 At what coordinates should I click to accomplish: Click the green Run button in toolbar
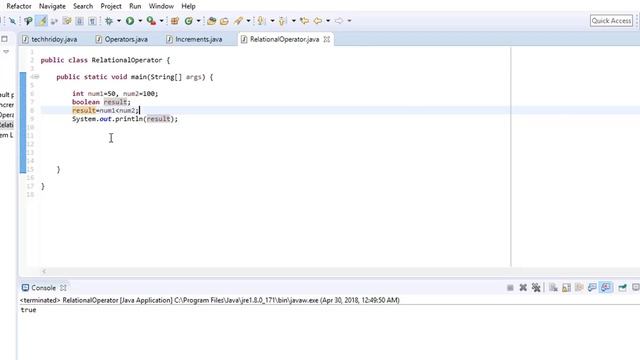pyautogui.click(x=130, y=21)
